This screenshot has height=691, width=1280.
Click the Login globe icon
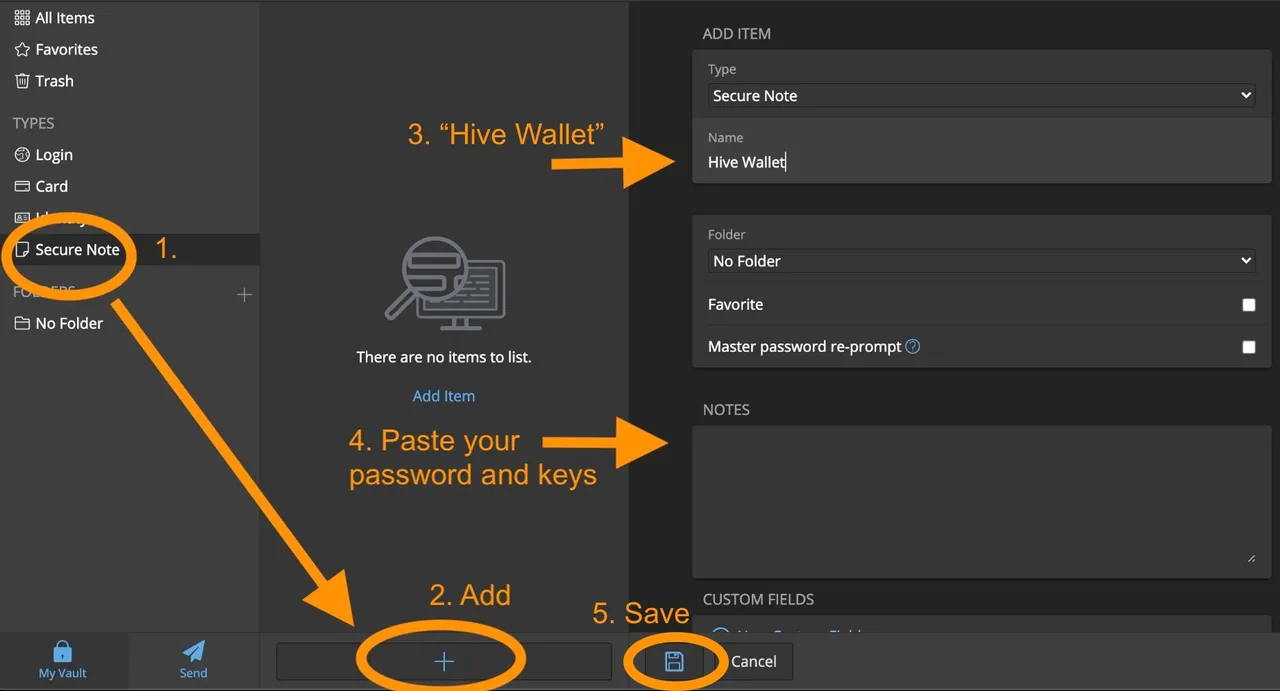point(22,155)
